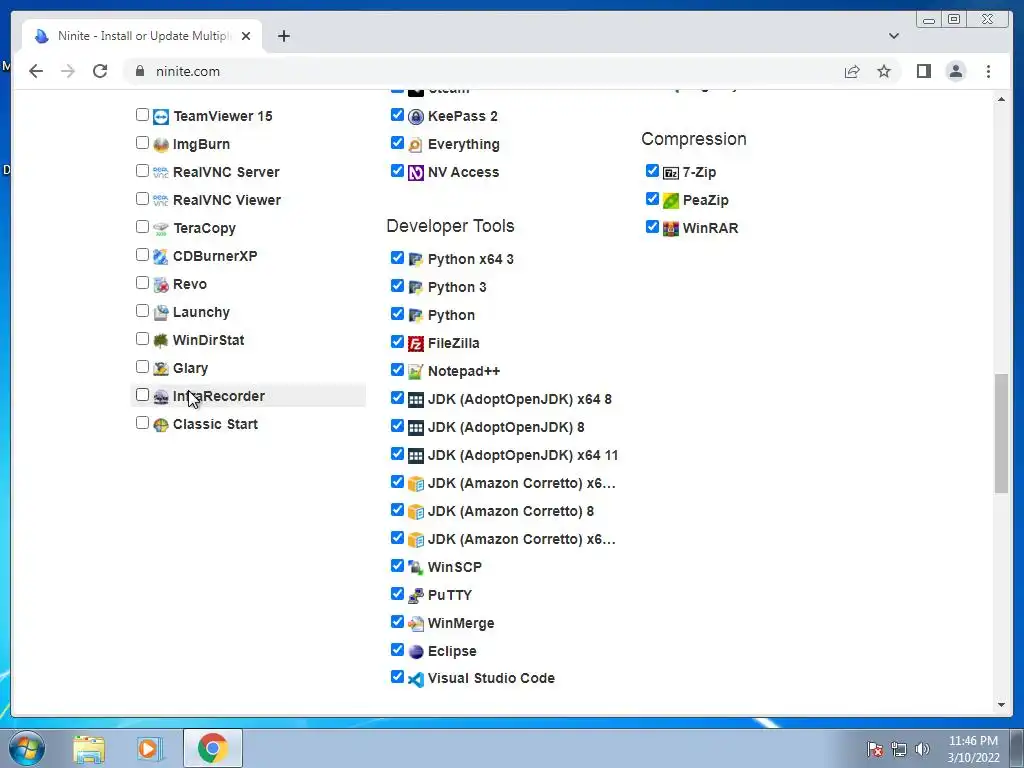The width and height of the screenshot is (1024, 768).
Task: Click the show desktop button
Action: pyautogui.click(x=1017, y=748)
